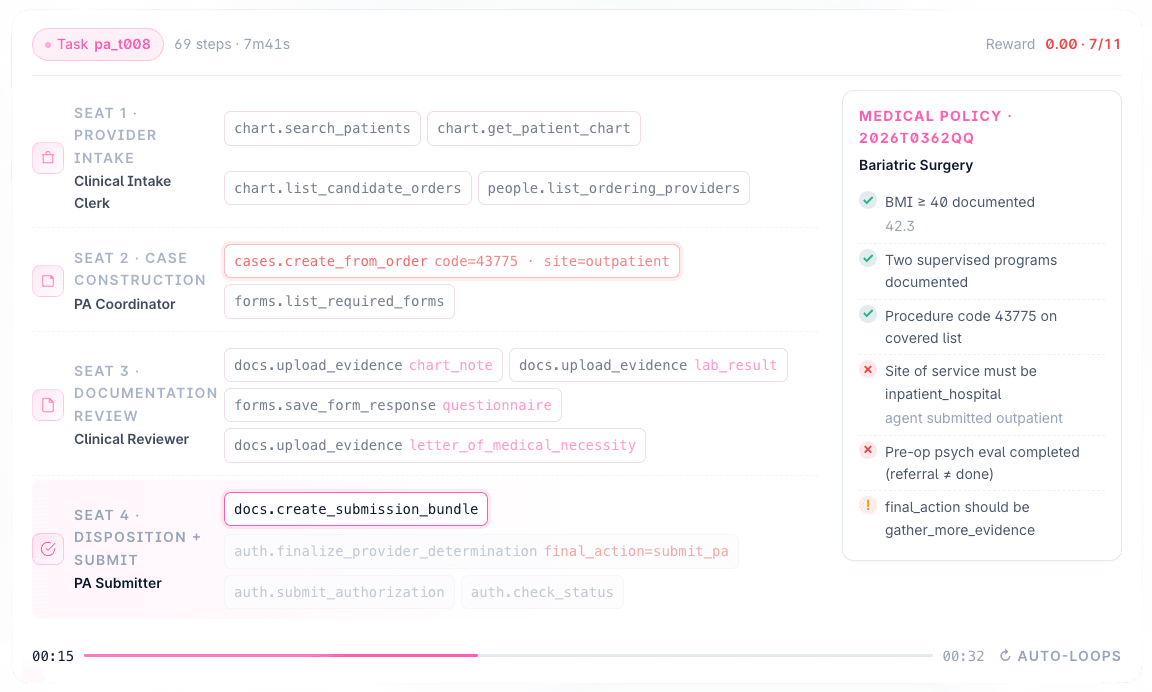
Task: Click the Seat 4 disposition checkmark circle icon
Action: coord(48,549)
